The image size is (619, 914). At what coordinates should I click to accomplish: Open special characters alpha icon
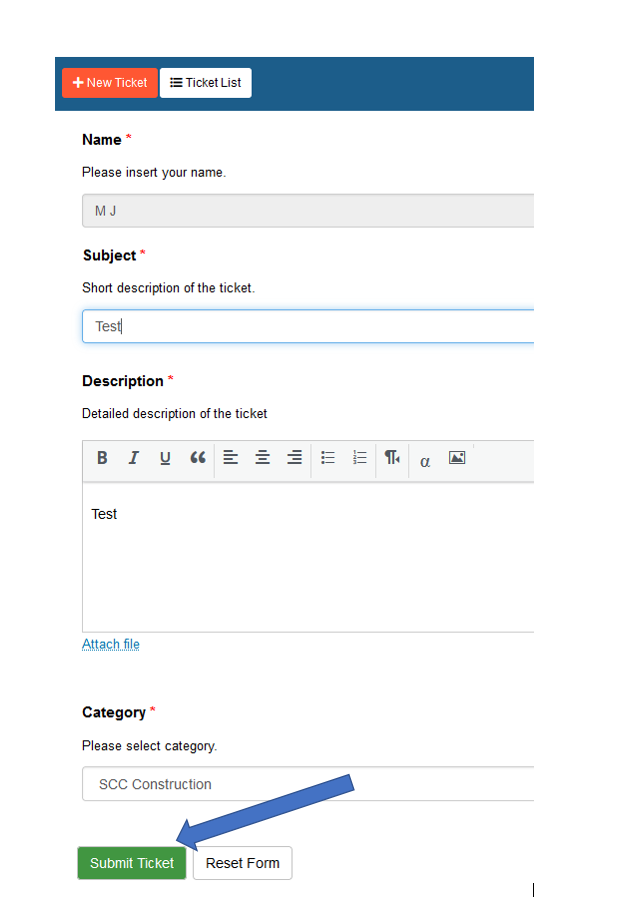click(425, 462)
